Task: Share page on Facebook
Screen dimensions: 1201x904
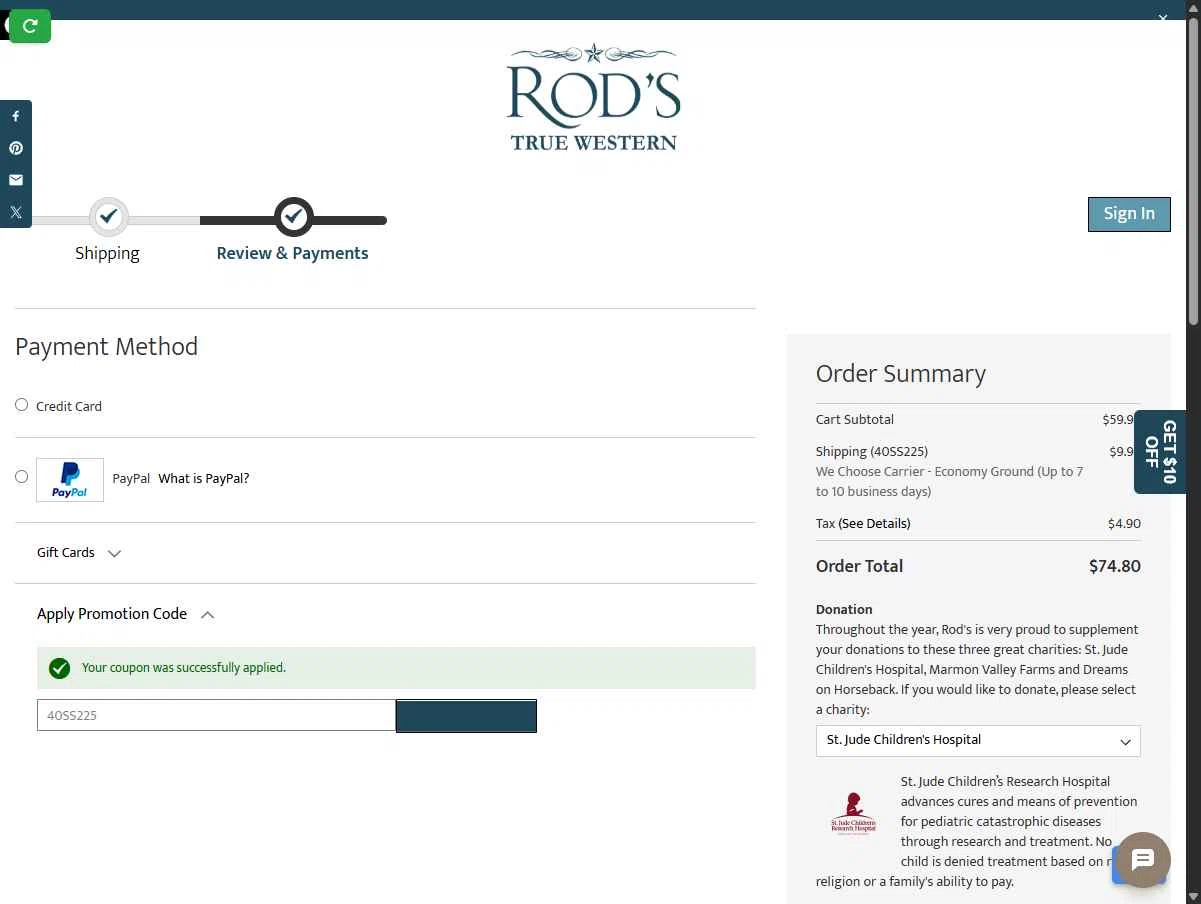Action: coord(16,116)
